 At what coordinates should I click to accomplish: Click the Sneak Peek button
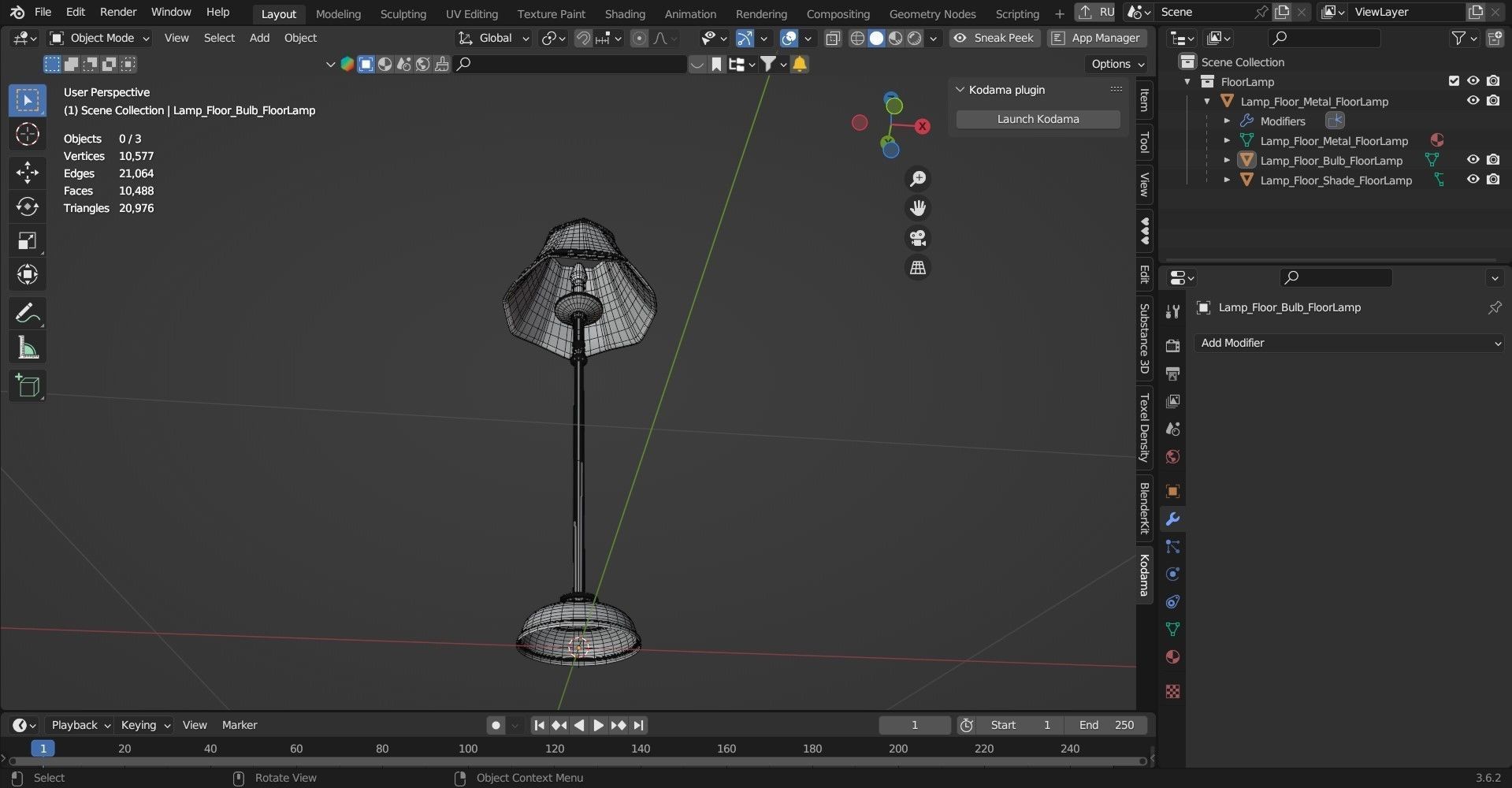click(x=994, y=38)
